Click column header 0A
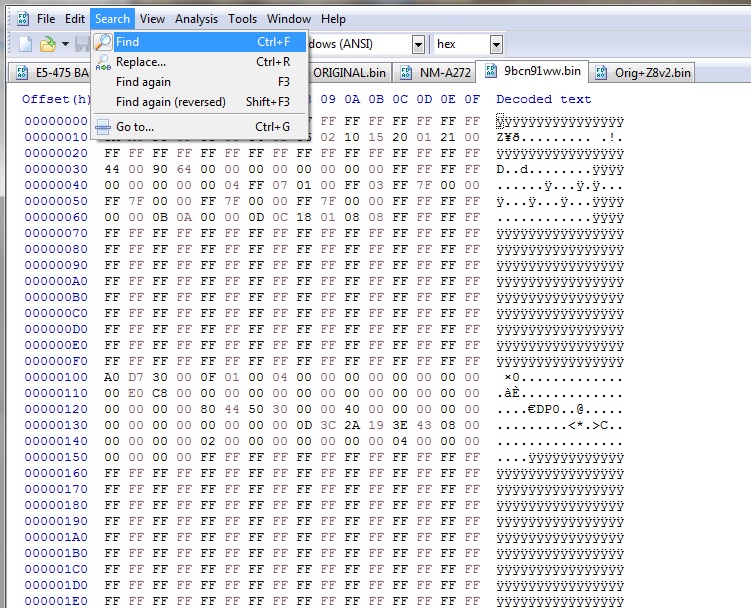751x608 pixels. click(x=352, y=99)
